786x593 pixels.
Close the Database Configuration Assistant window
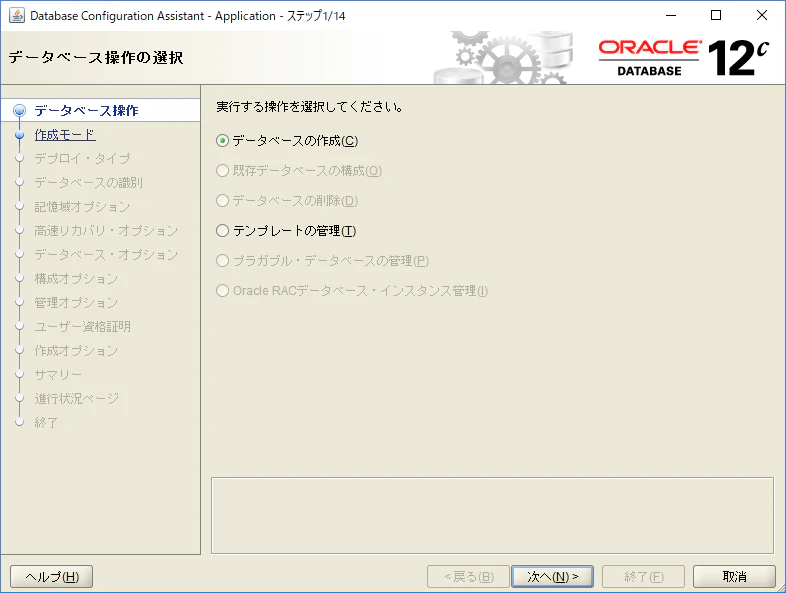tap(761, 16)
